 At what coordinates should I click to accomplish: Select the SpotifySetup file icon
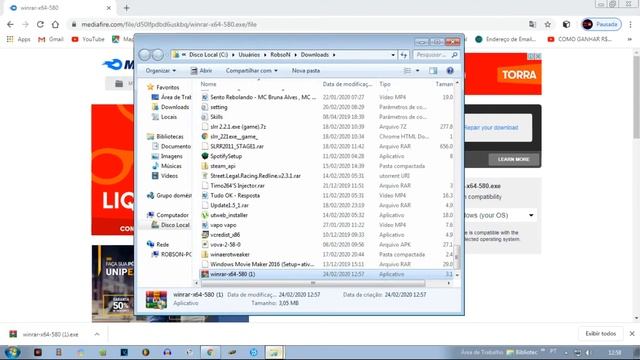pos(205,156)
